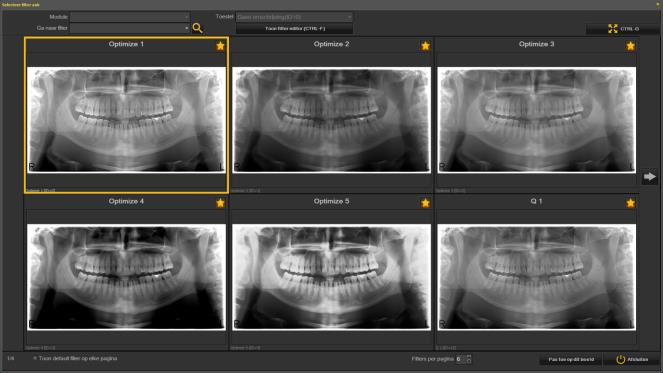
Task: Select the Optimize 3 filter thumbnail
Action: (x=537, y=120)
